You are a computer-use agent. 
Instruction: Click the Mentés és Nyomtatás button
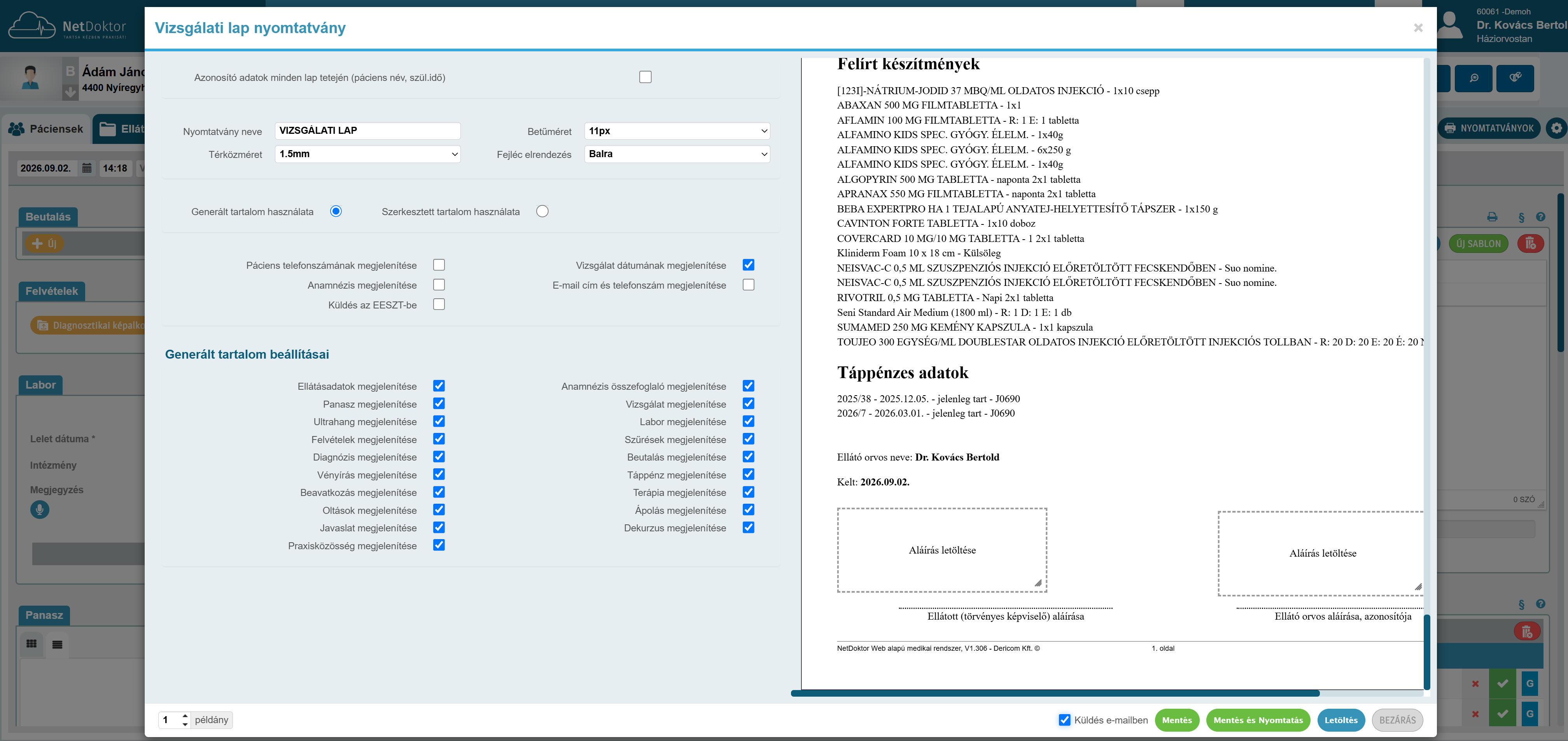[1258, 720]
